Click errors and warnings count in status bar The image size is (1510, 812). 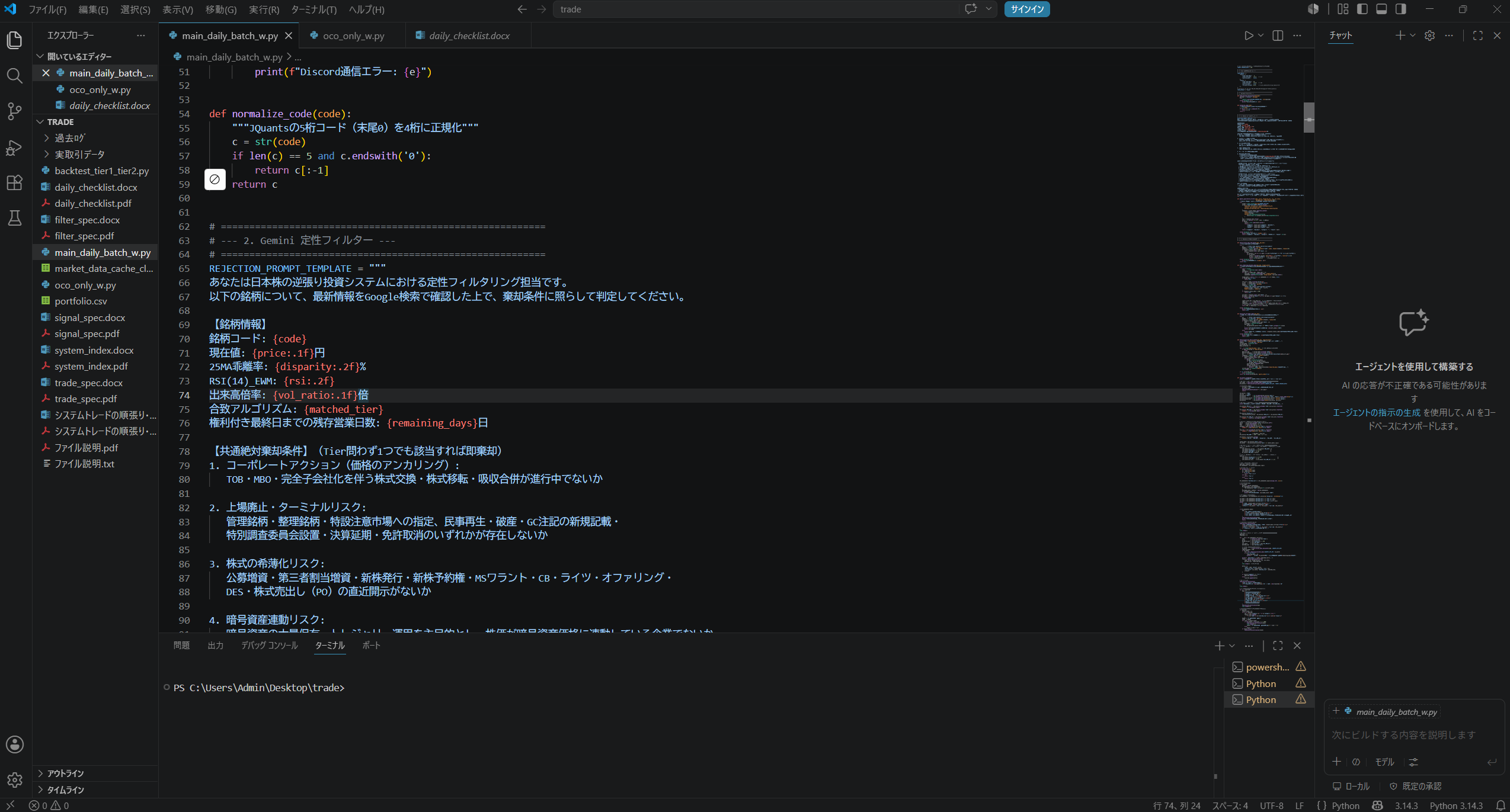[49, 805]
